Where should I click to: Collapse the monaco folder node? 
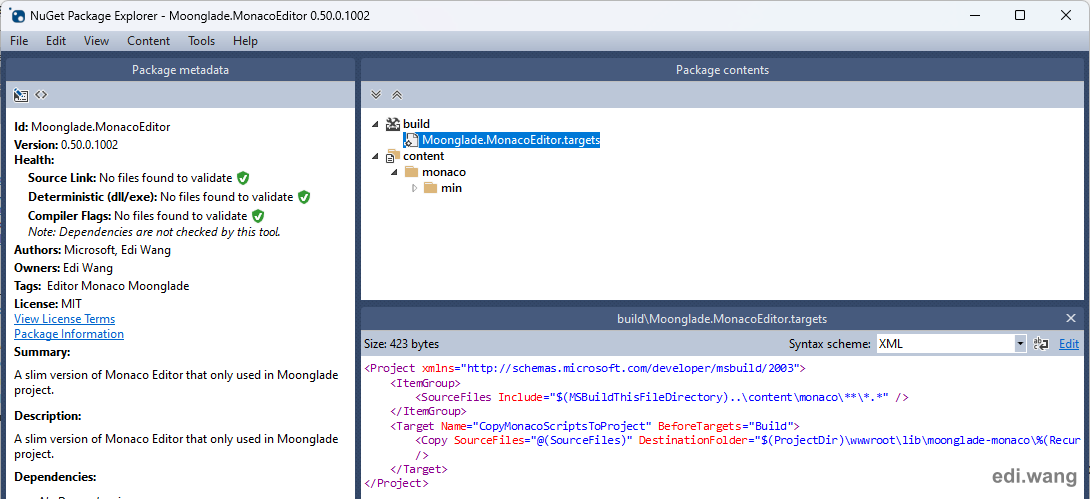point(393,172)
